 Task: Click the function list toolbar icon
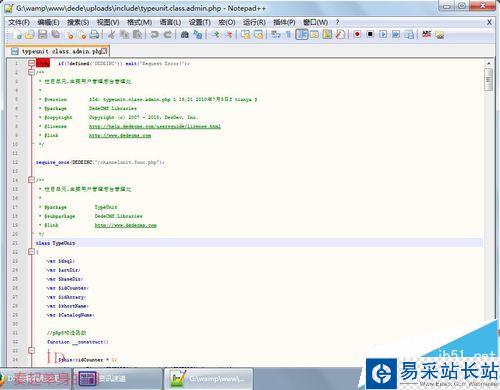click(340, 34)
